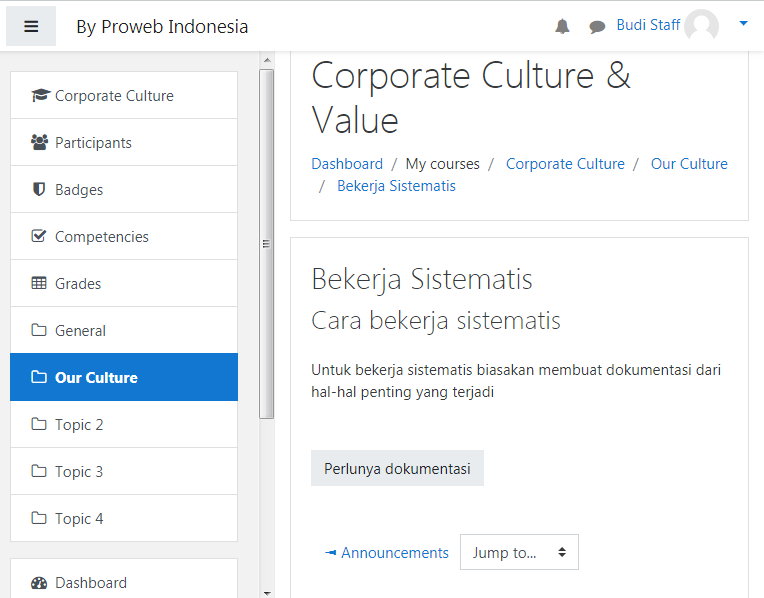This screenshot has width=764, height=598.
Task: Click the Perlunya dokumentasi button
Action: tap(398, 468)
